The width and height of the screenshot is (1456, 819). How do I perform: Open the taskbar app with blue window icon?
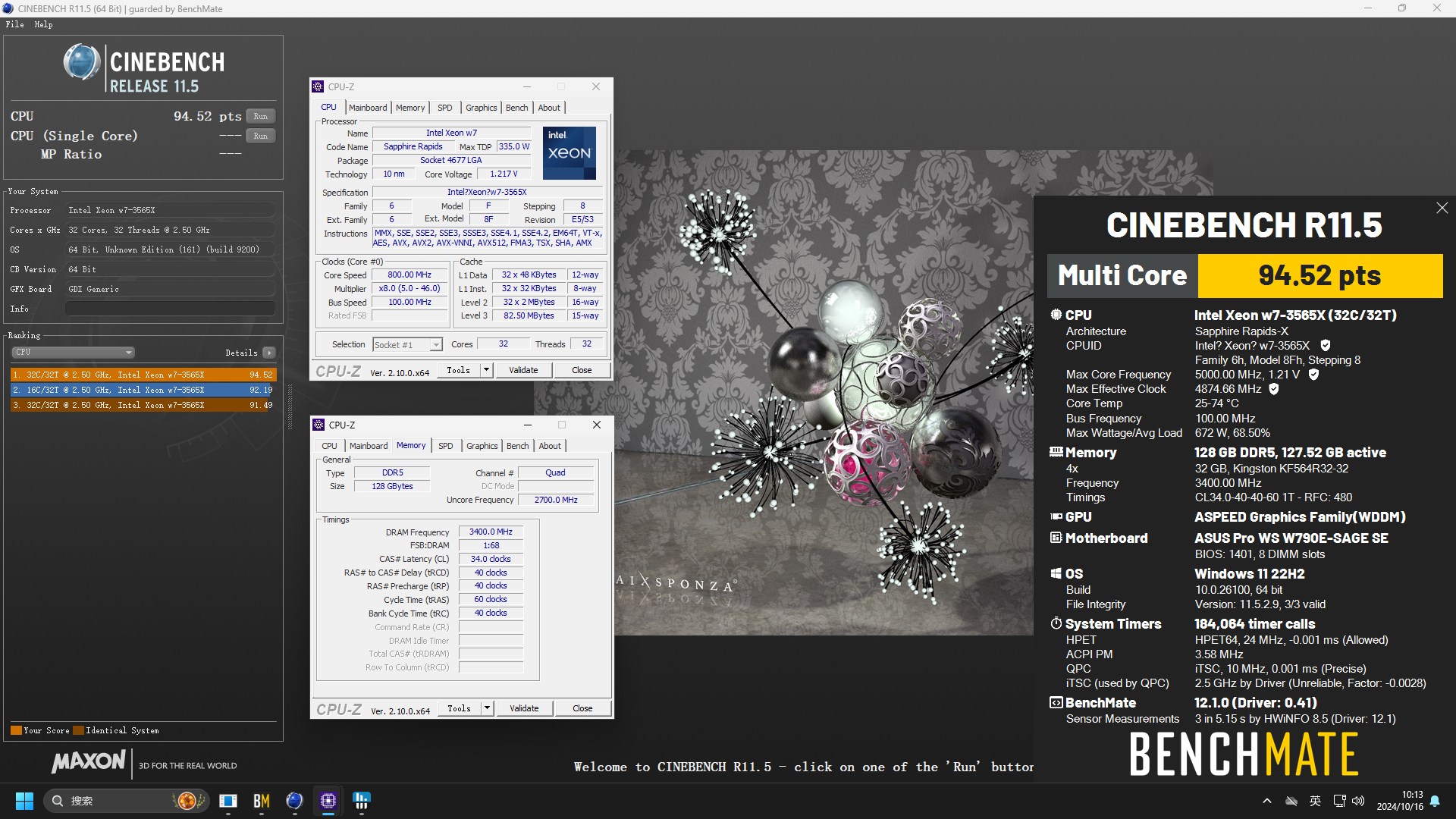[228, 801]
